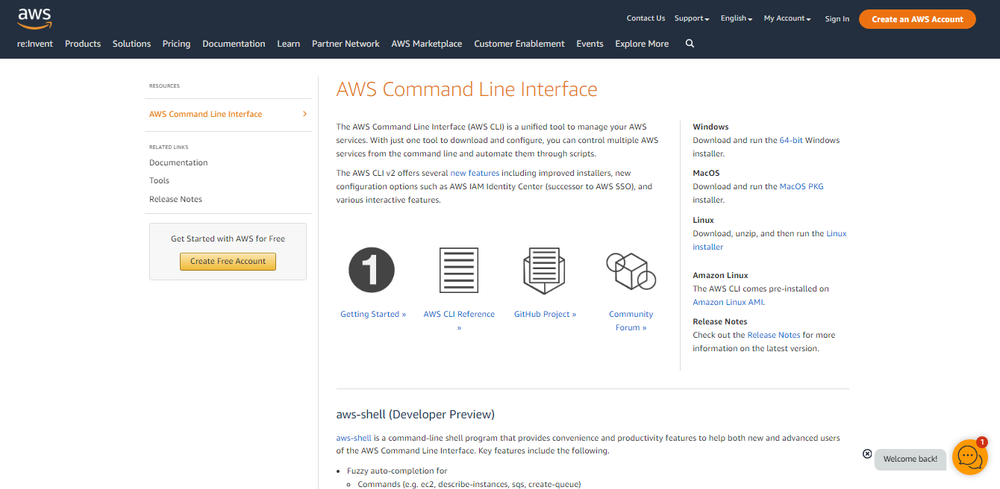Expand the Support dropdown
This screenshot has height=489, width=1000.
691,18
